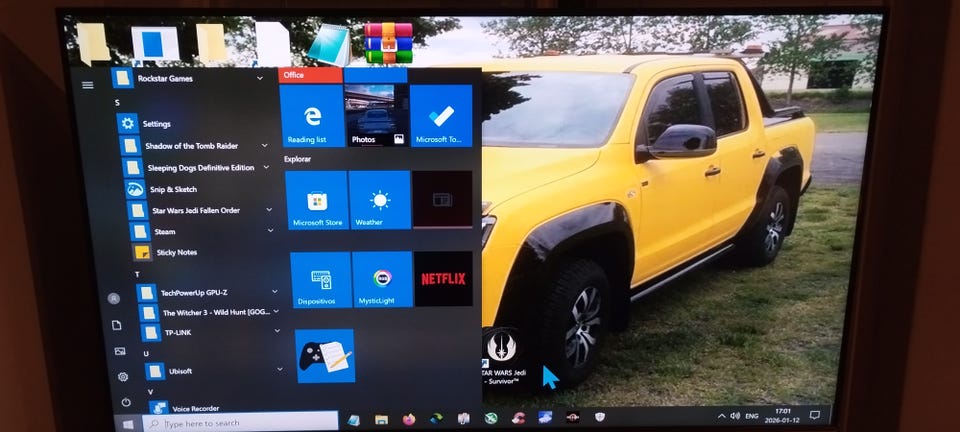Open the clock showing 17:01

pyautogui.click(x=783, y=415)
